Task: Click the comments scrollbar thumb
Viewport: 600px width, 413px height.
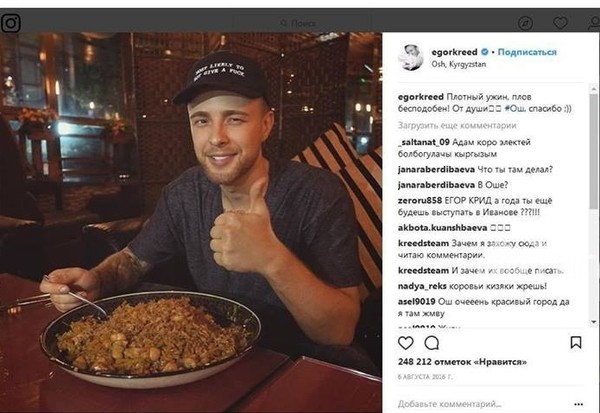Action: click(x=594, y=151)
